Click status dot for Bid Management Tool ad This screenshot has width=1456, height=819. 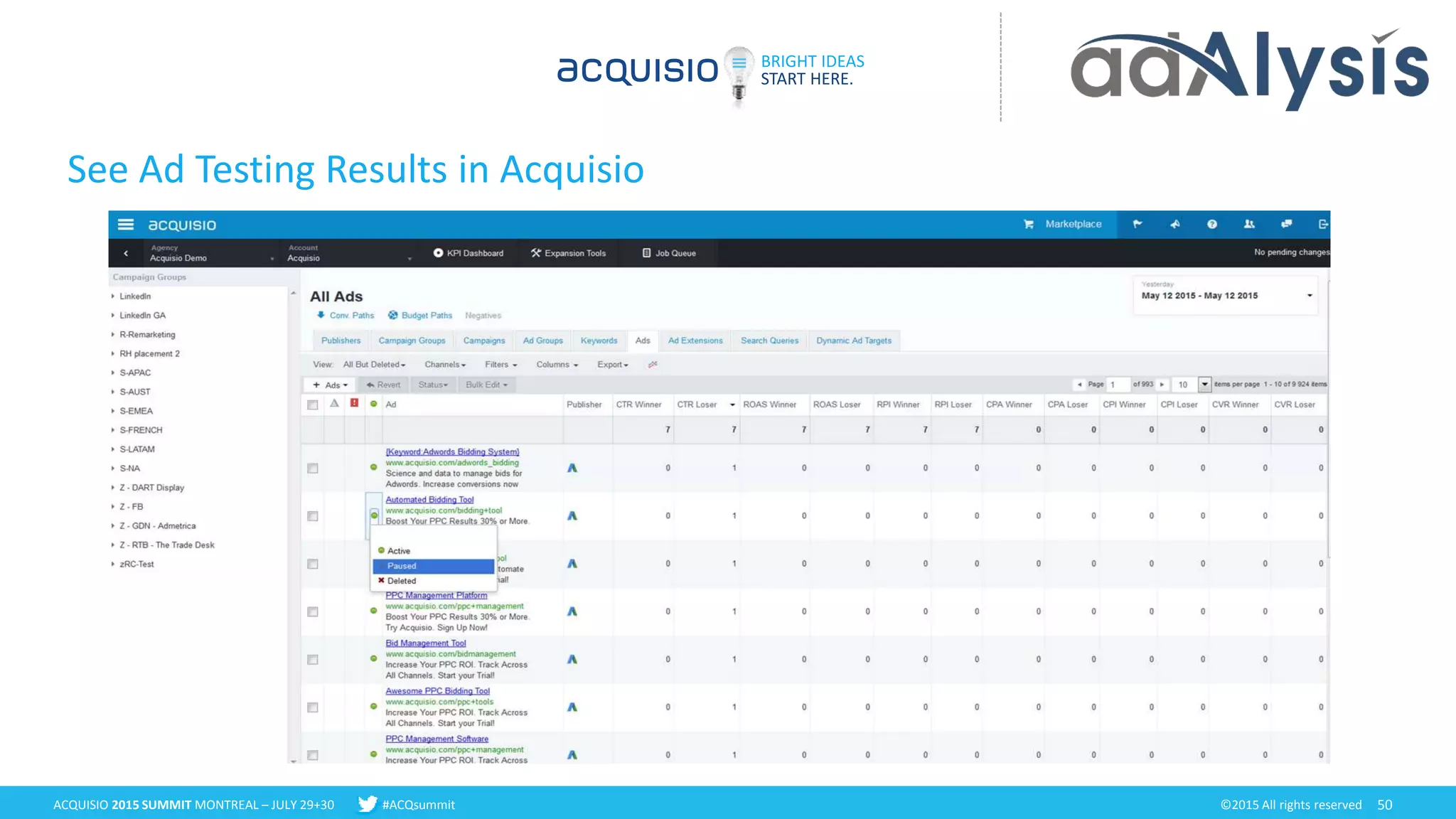click(374, 658)
